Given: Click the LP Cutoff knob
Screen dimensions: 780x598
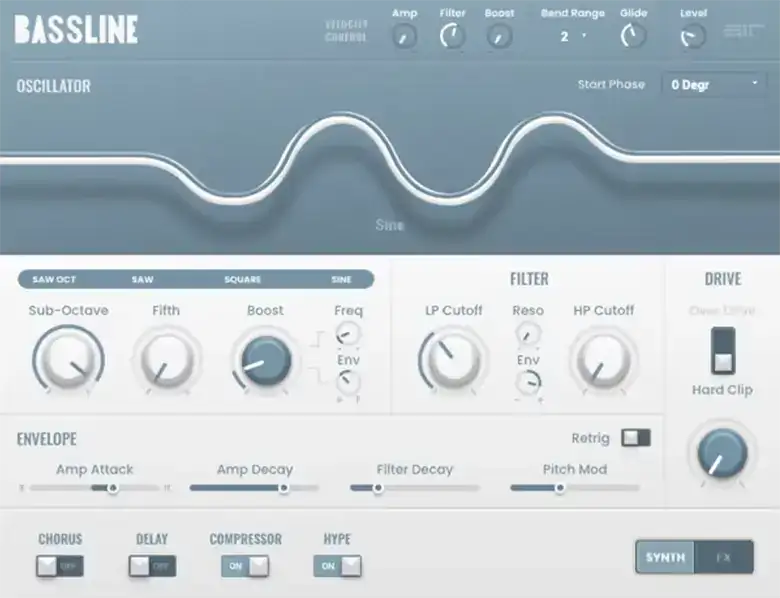Looking at the screenshot, I should click(x=452, y=360).
